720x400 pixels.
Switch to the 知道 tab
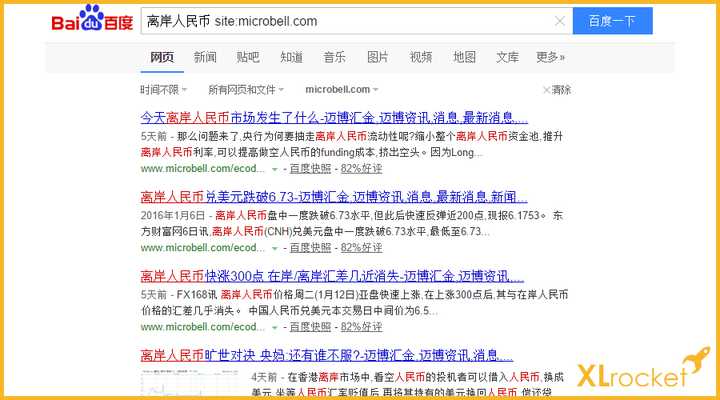pos(291,57)
